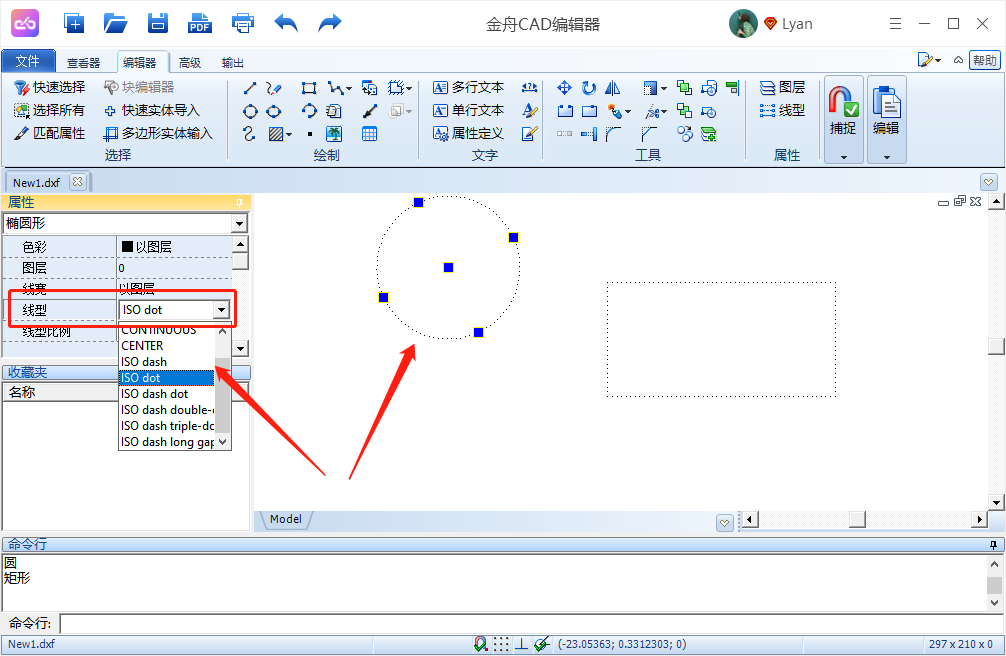The height and width of the screenshot is (656, 1006).
Task: Select the Spline curve tool
Action: [x=250, y=134]
